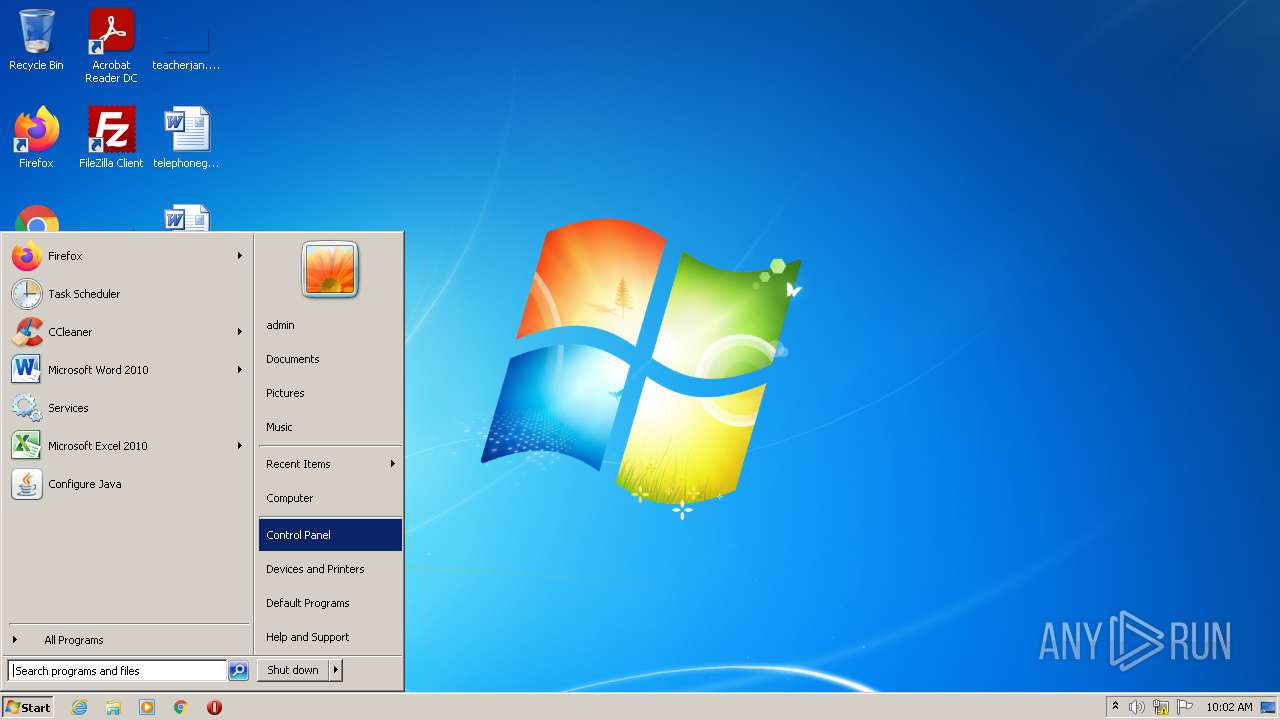Open the Firefox desktop shortcut
Image resolution: width=1280 pixels, height=720 pixels.
pos(36,137)
